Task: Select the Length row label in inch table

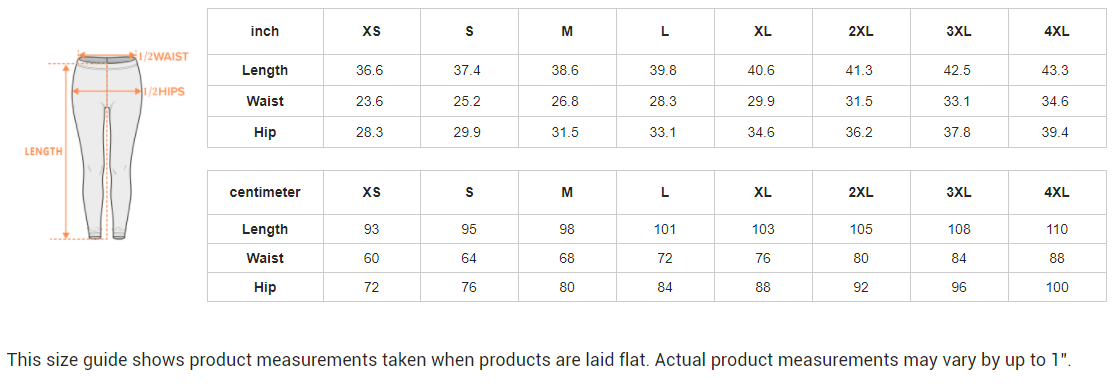Action: 265,70
